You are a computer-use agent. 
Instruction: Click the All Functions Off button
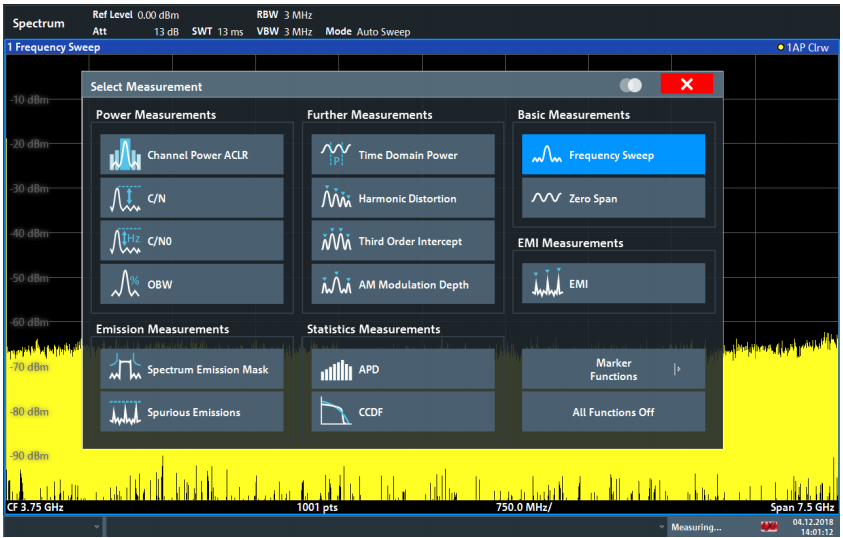613,412
